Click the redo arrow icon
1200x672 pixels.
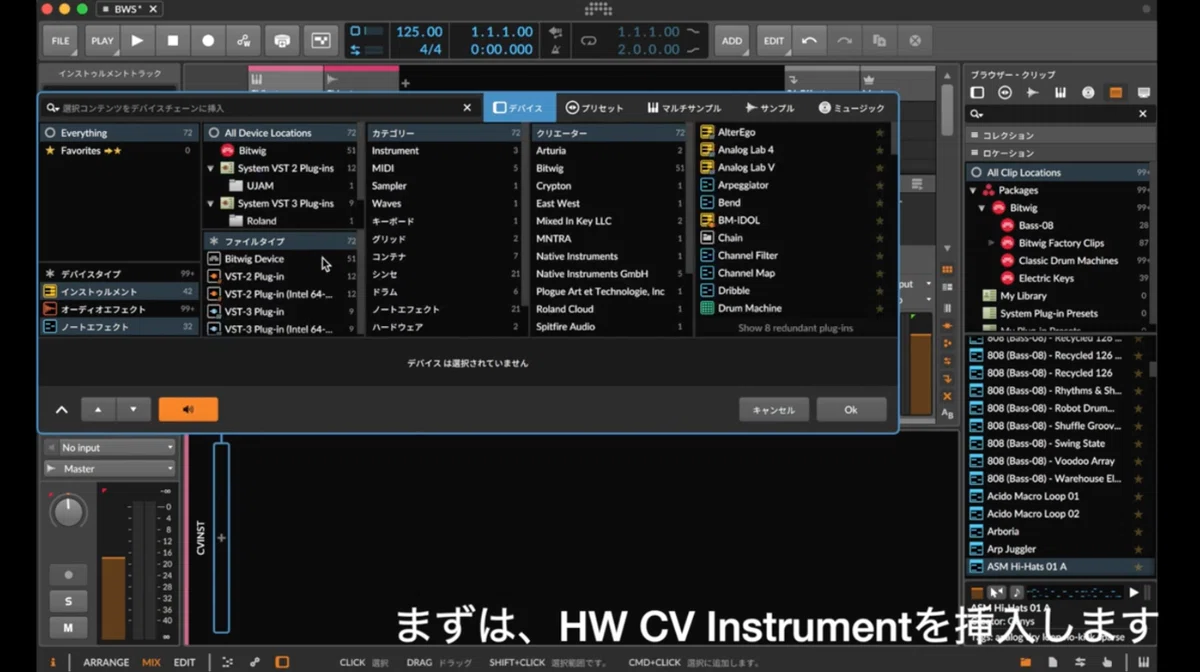(844, 41)
